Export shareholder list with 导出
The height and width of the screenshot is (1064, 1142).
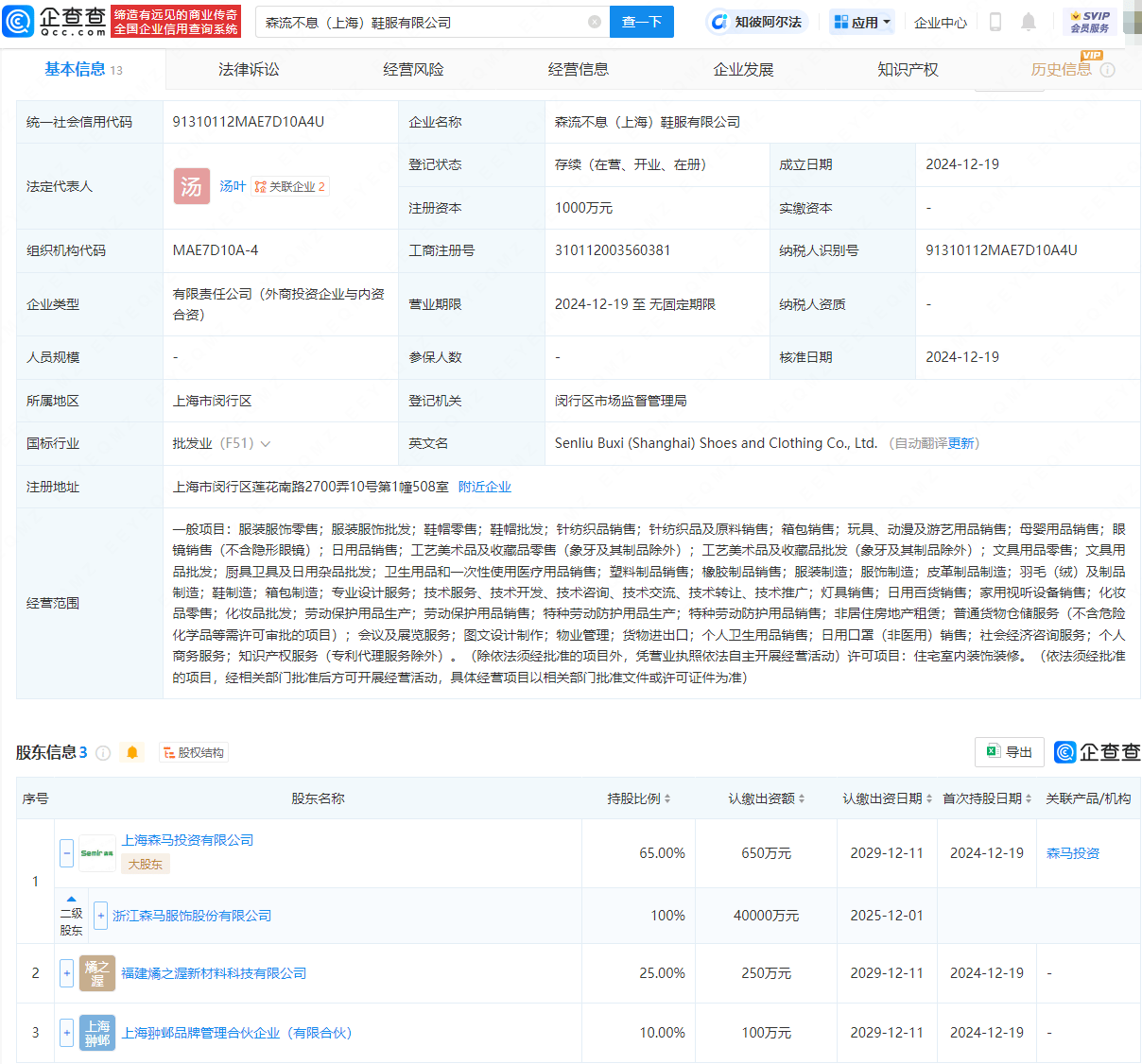(1010, 751)
